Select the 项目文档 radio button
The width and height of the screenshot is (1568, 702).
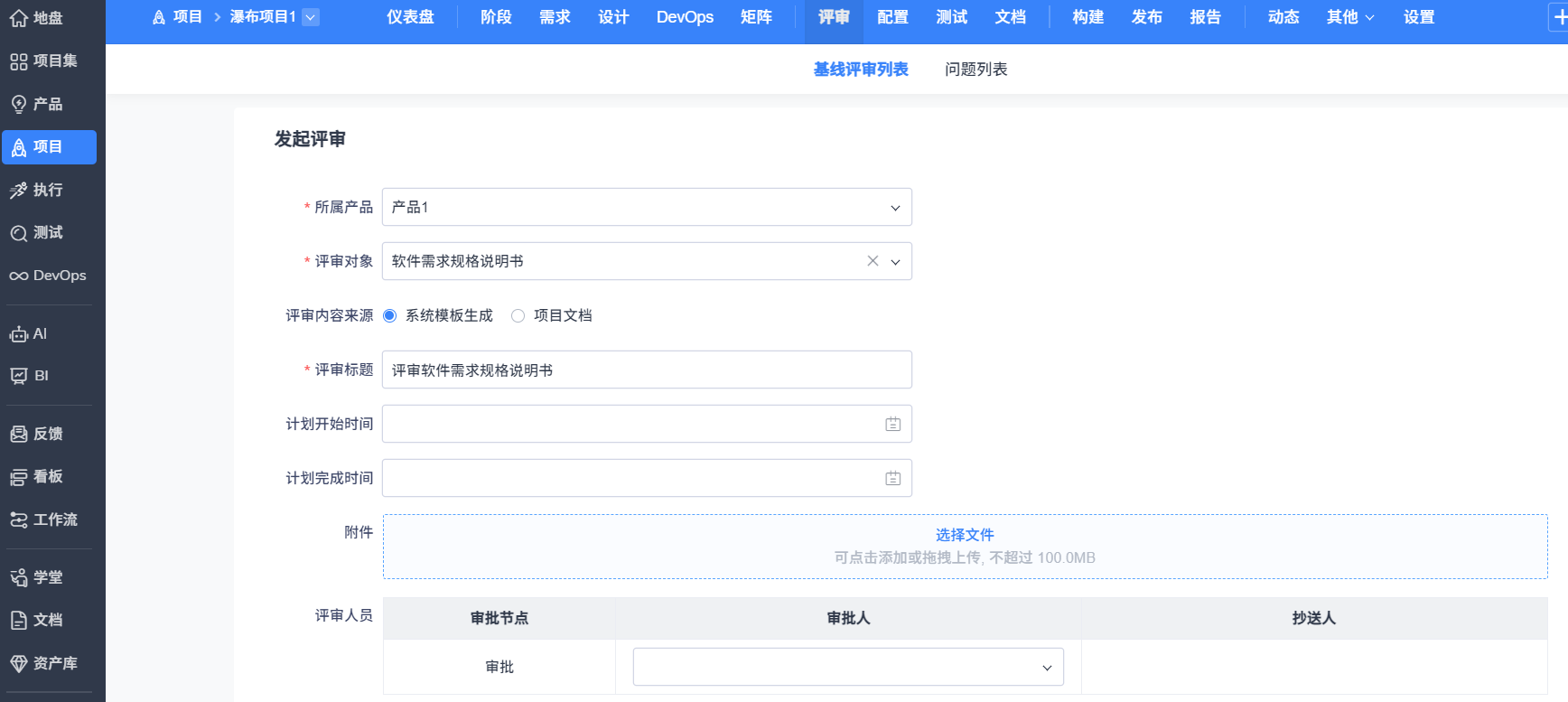(518, 315)
